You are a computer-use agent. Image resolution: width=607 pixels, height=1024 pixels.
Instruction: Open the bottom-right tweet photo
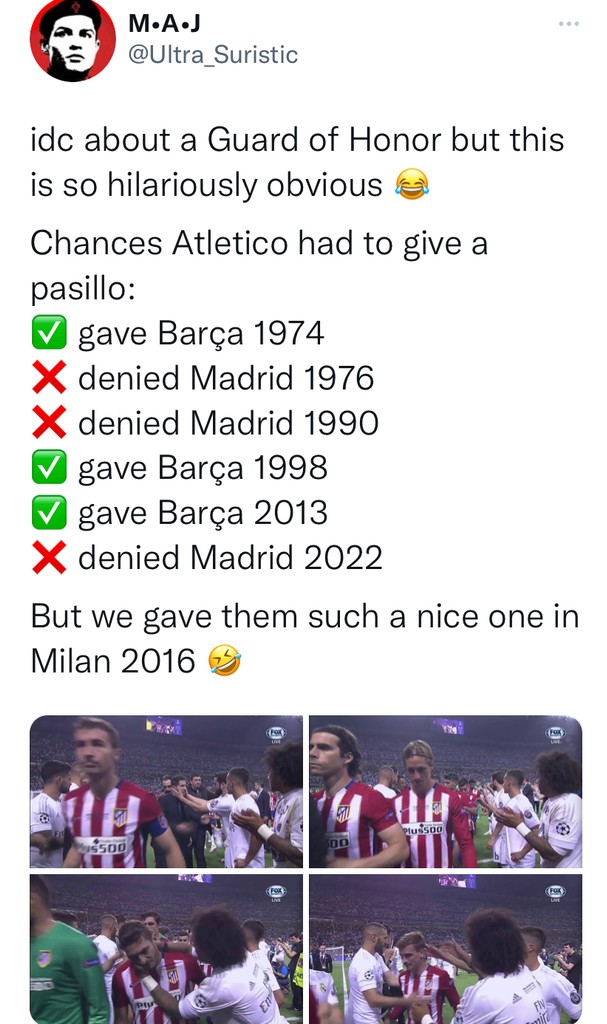(445, 948)
